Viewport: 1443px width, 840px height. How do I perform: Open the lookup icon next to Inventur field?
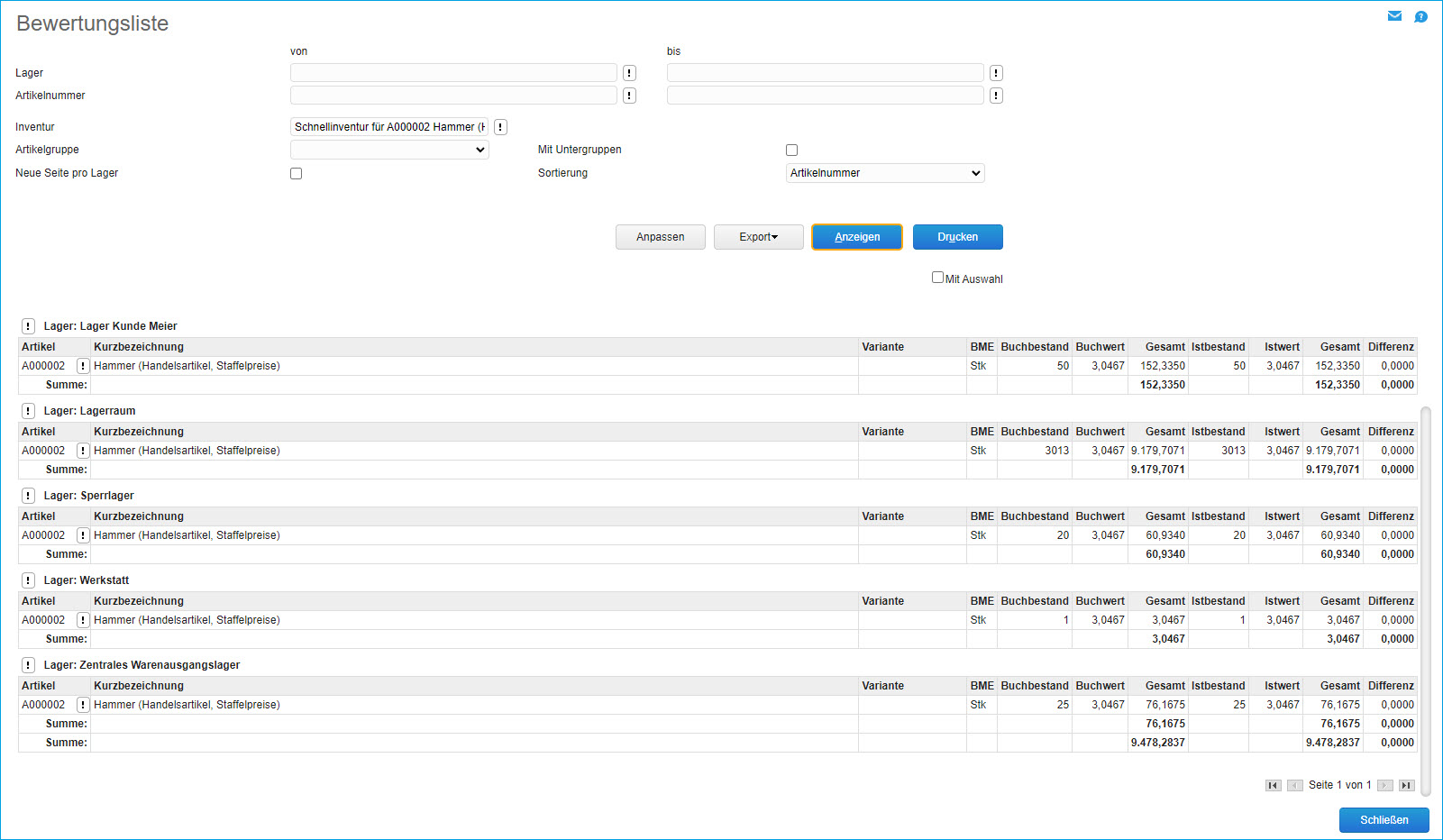coord(500,127)
